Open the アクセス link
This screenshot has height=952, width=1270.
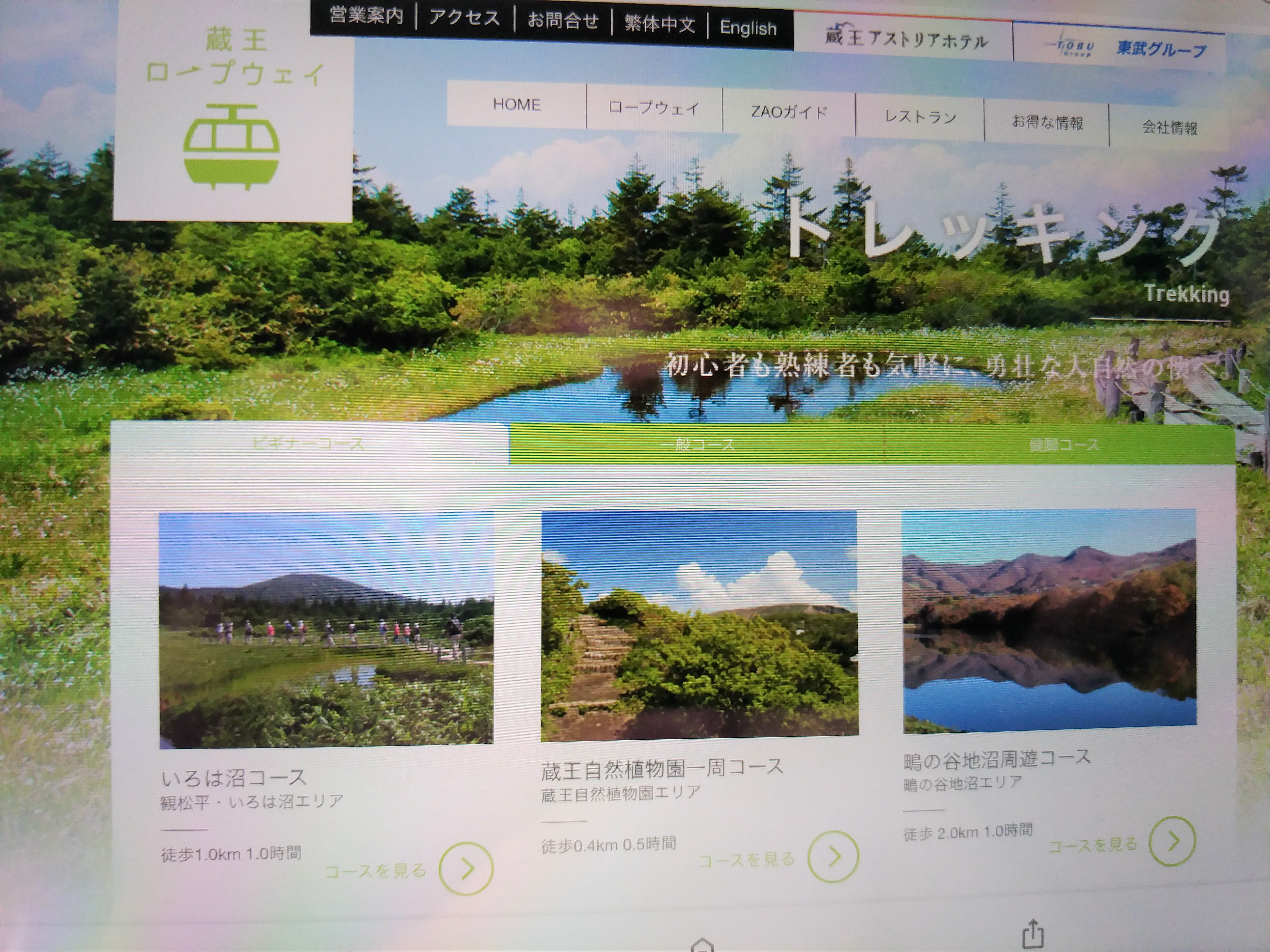(x=464, y=18)
